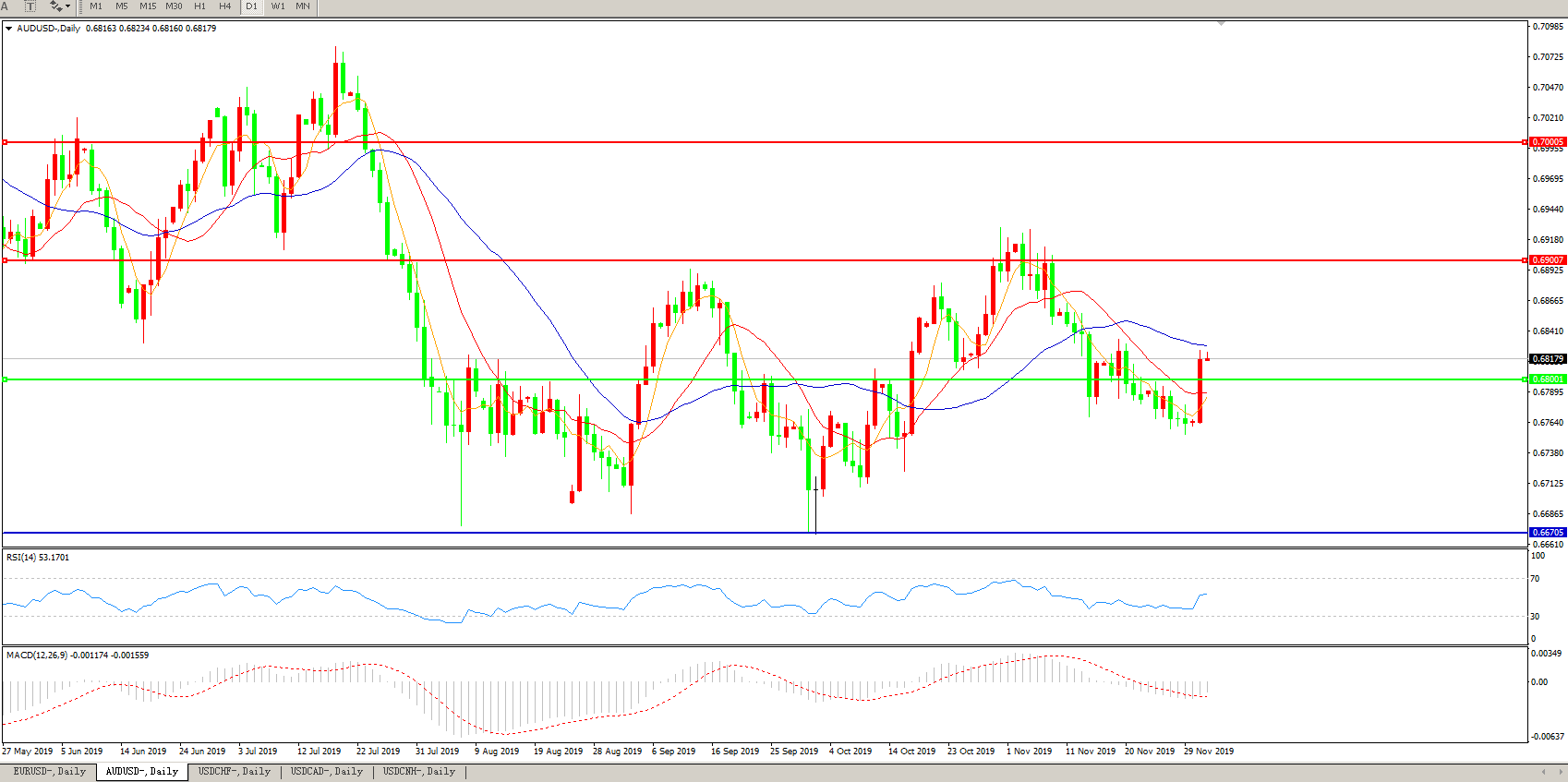Expand the AUDUSD chart title triangle
The height and width of the screenshot is (782, 1568).
point(9,29)
